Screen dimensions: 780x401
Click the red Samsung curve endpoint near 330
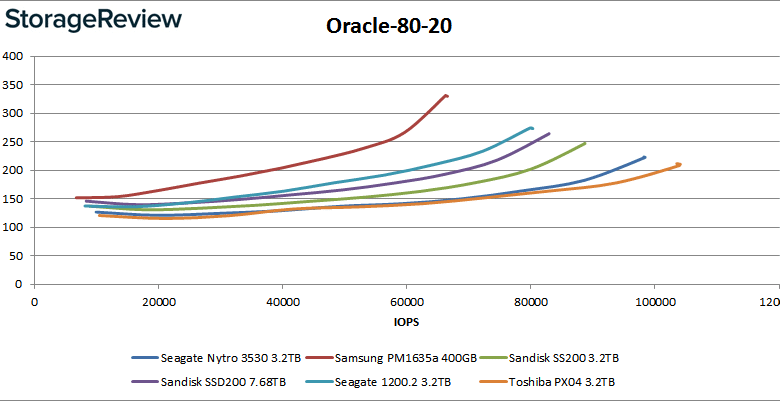446,96
